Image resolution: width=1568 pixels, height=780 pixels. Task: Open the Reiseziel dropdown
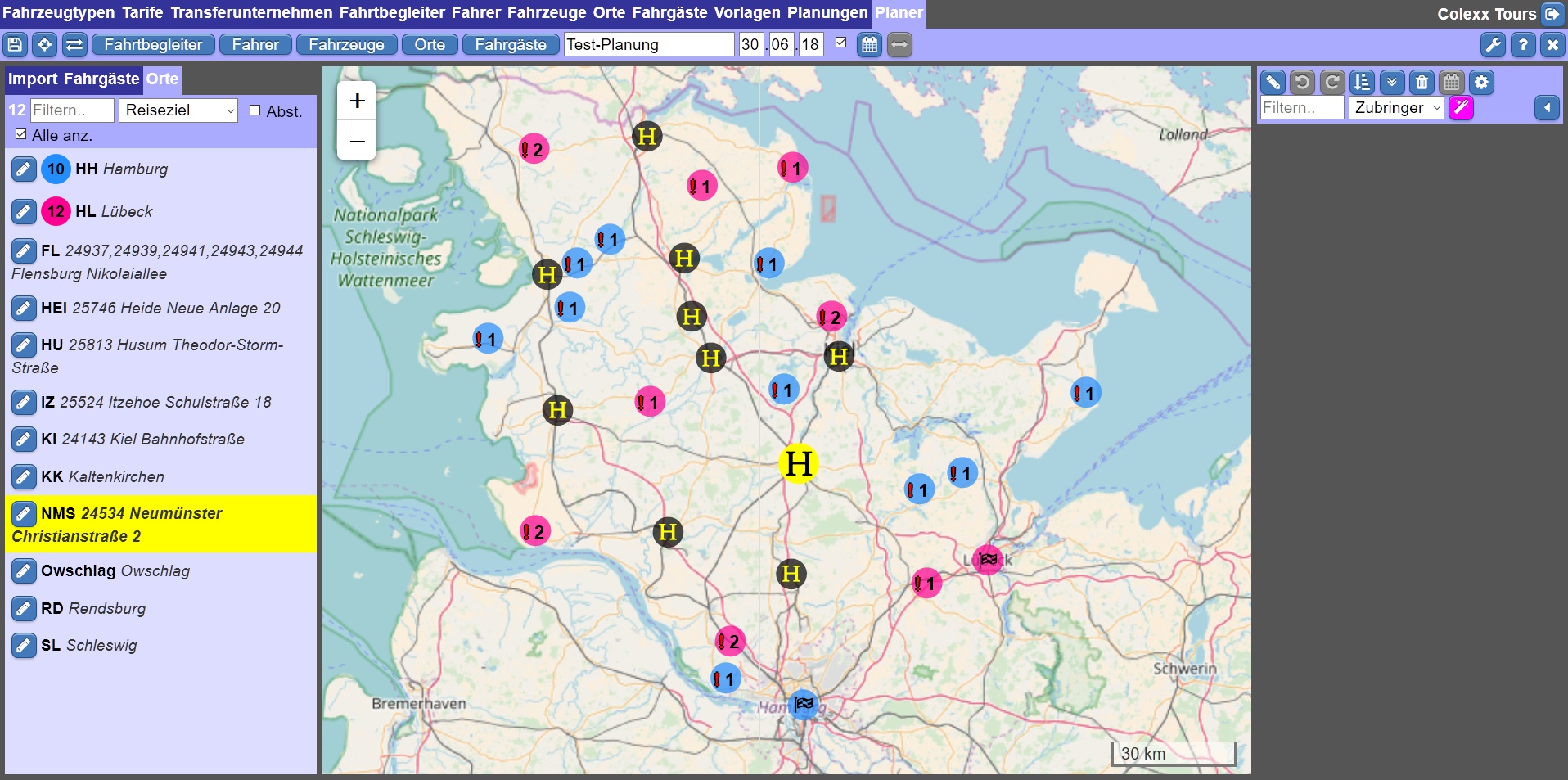pos(178,110)
